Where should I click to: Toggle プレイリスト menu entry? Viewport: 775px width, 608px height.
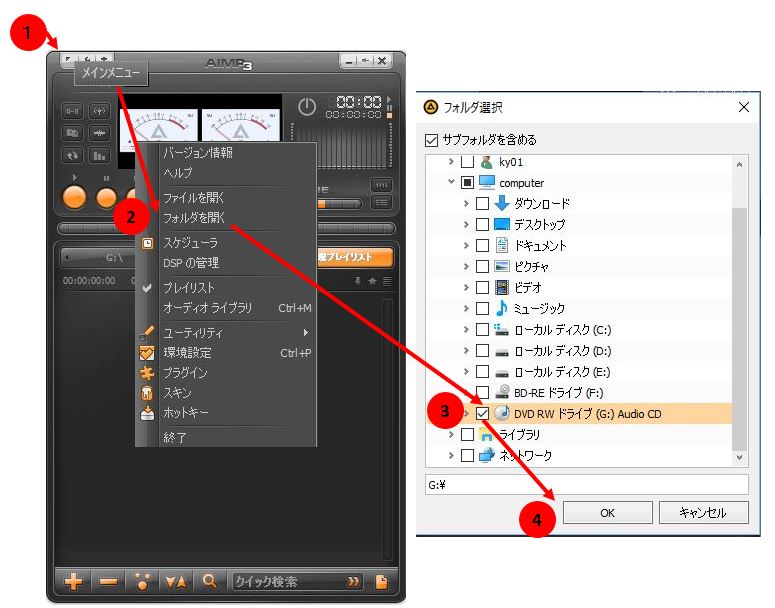[189, 287]
